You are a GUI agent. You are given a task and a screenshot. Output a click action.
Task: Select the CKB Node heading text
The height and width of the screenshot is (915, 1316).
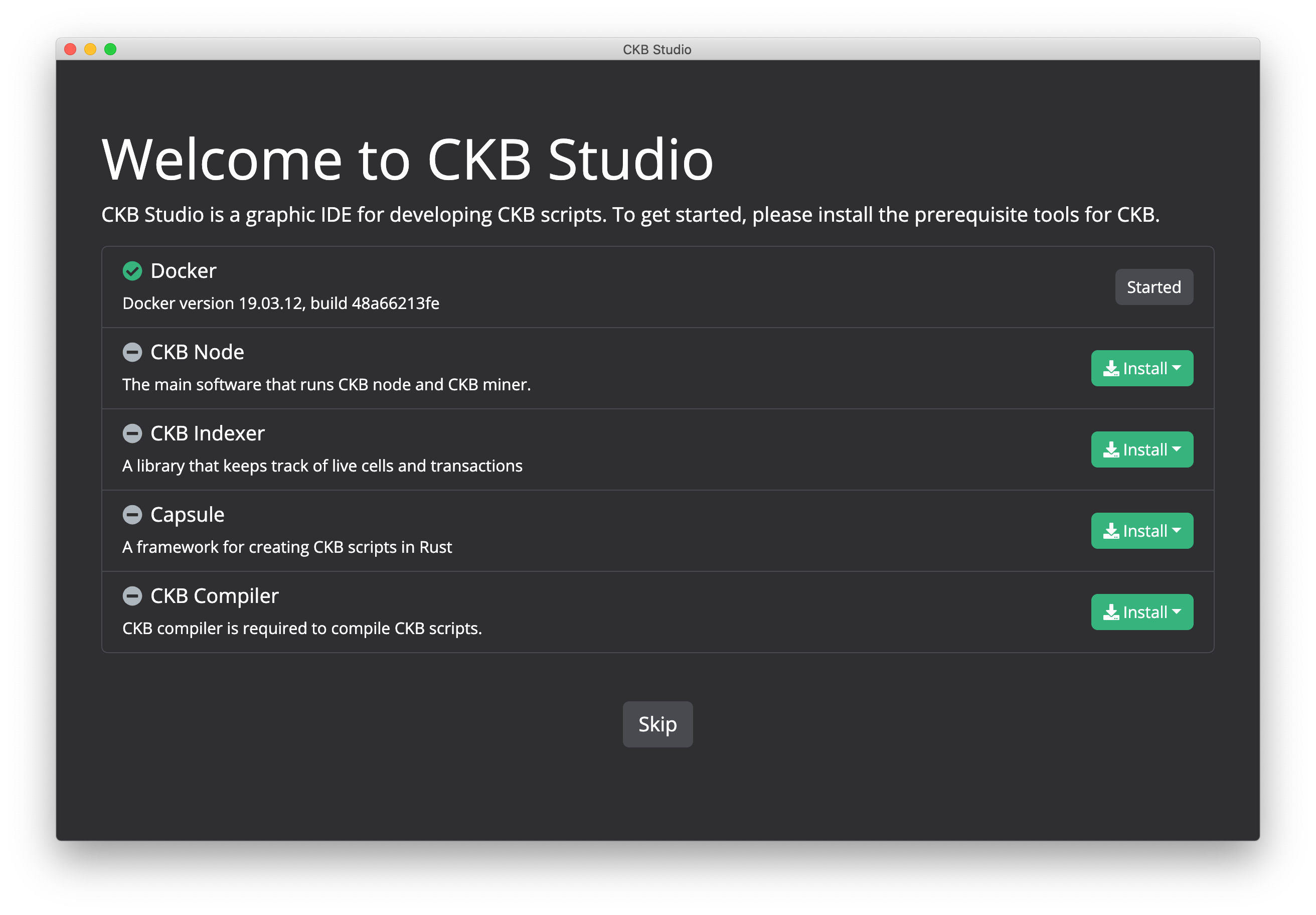(197, 352)
